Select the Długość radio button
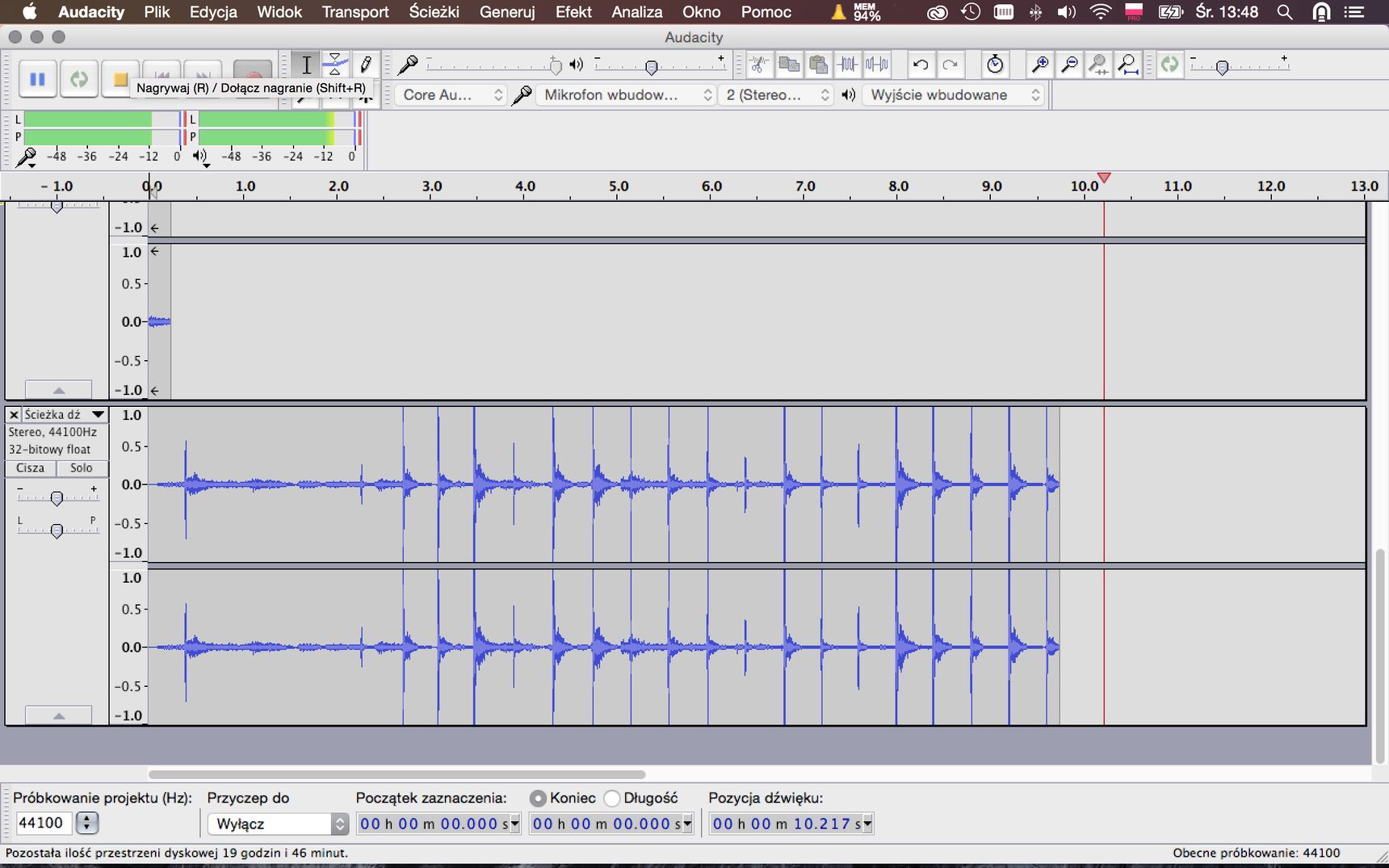1389x868 pixels. point(612,798)
